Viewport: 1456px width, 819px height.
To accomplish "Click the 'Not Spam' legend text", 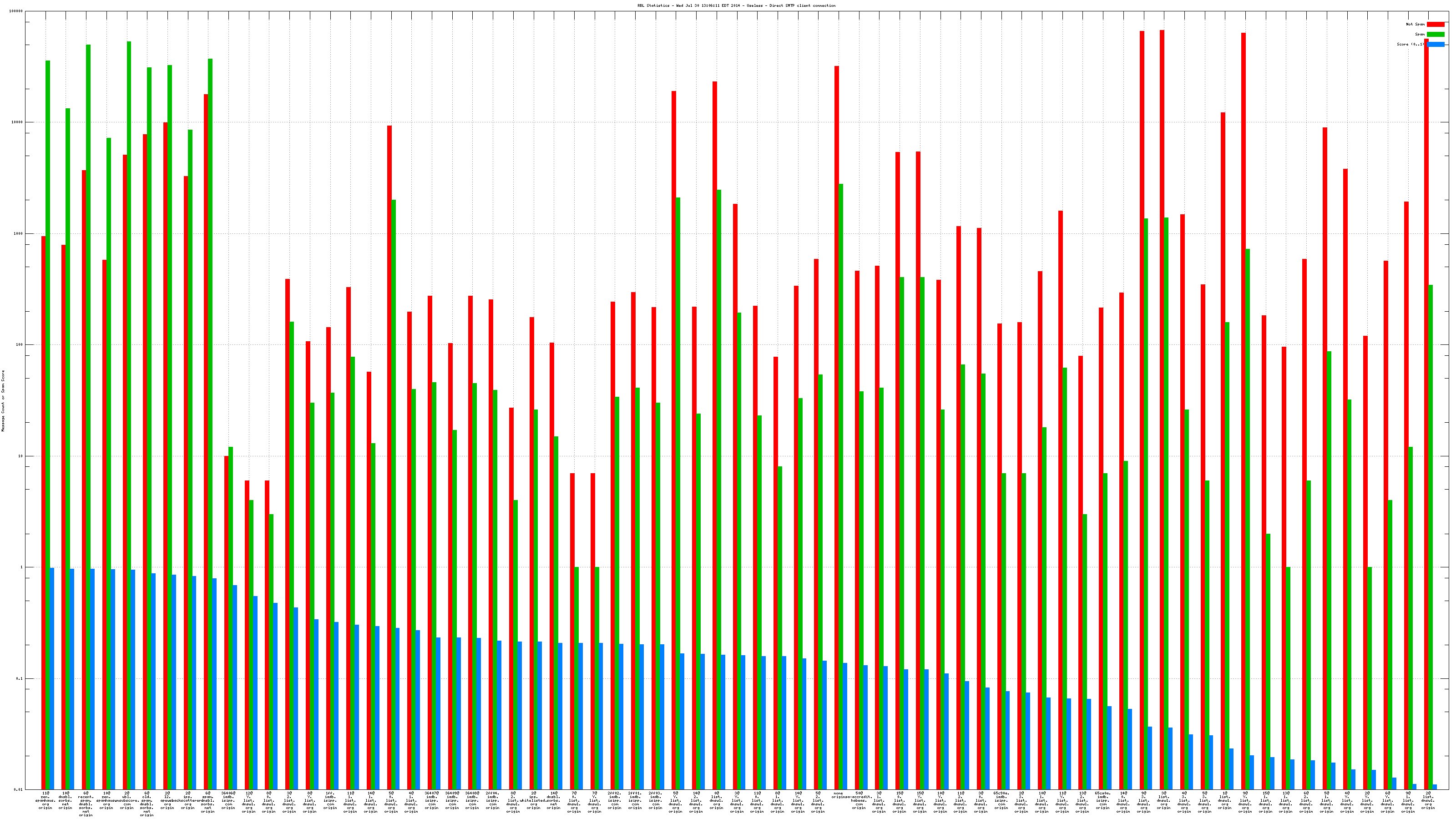I will 1416,24.
